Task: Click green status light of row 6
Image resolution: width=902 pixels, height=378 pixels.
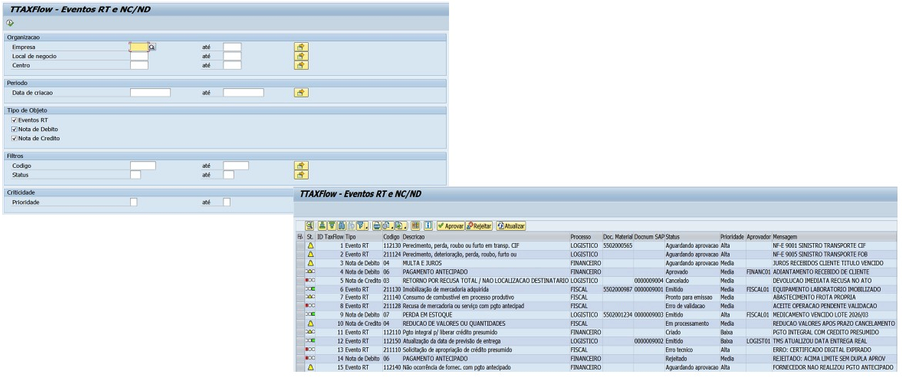Action: [x=310, y=289]
